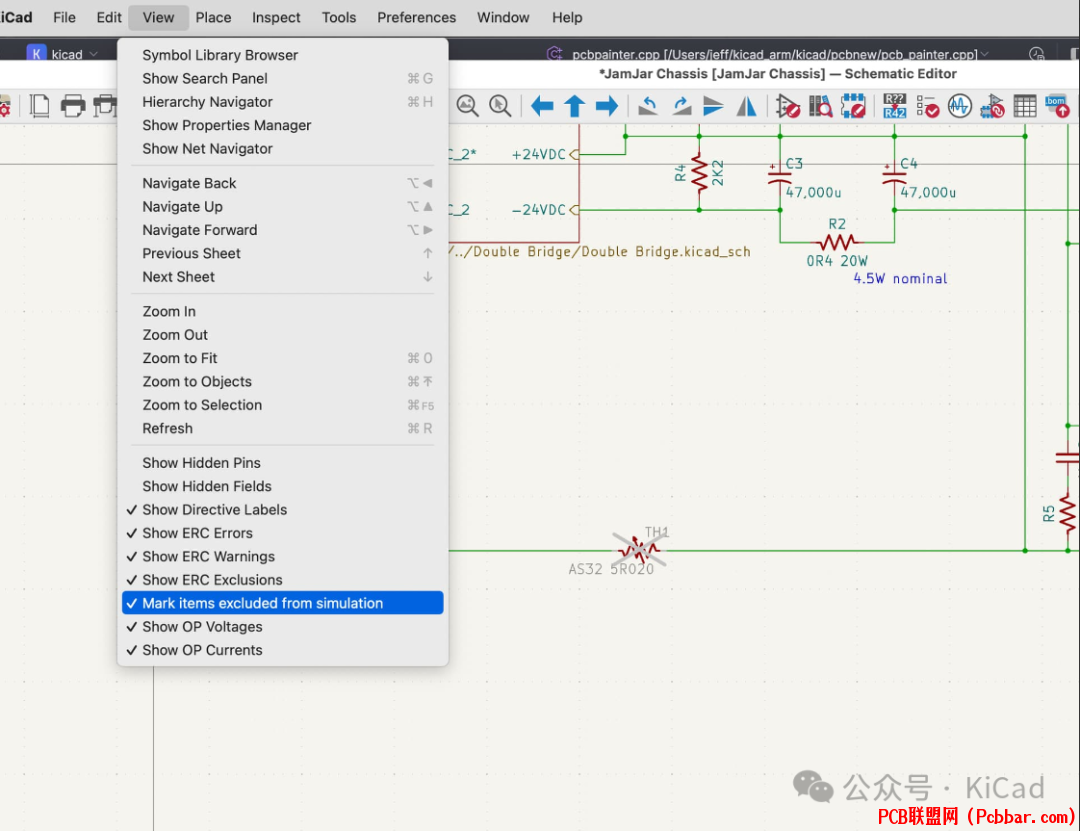Choose Show Search Panel
The height and width of the screenshot is (831, 1080).
(x=282, y=79)
